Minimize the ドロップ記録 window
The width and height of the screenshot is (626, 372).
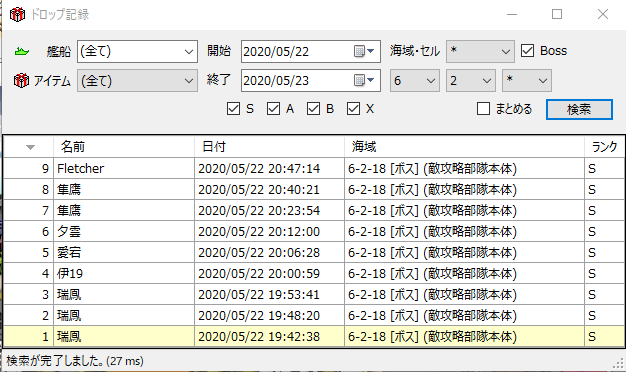pos(512,14)
